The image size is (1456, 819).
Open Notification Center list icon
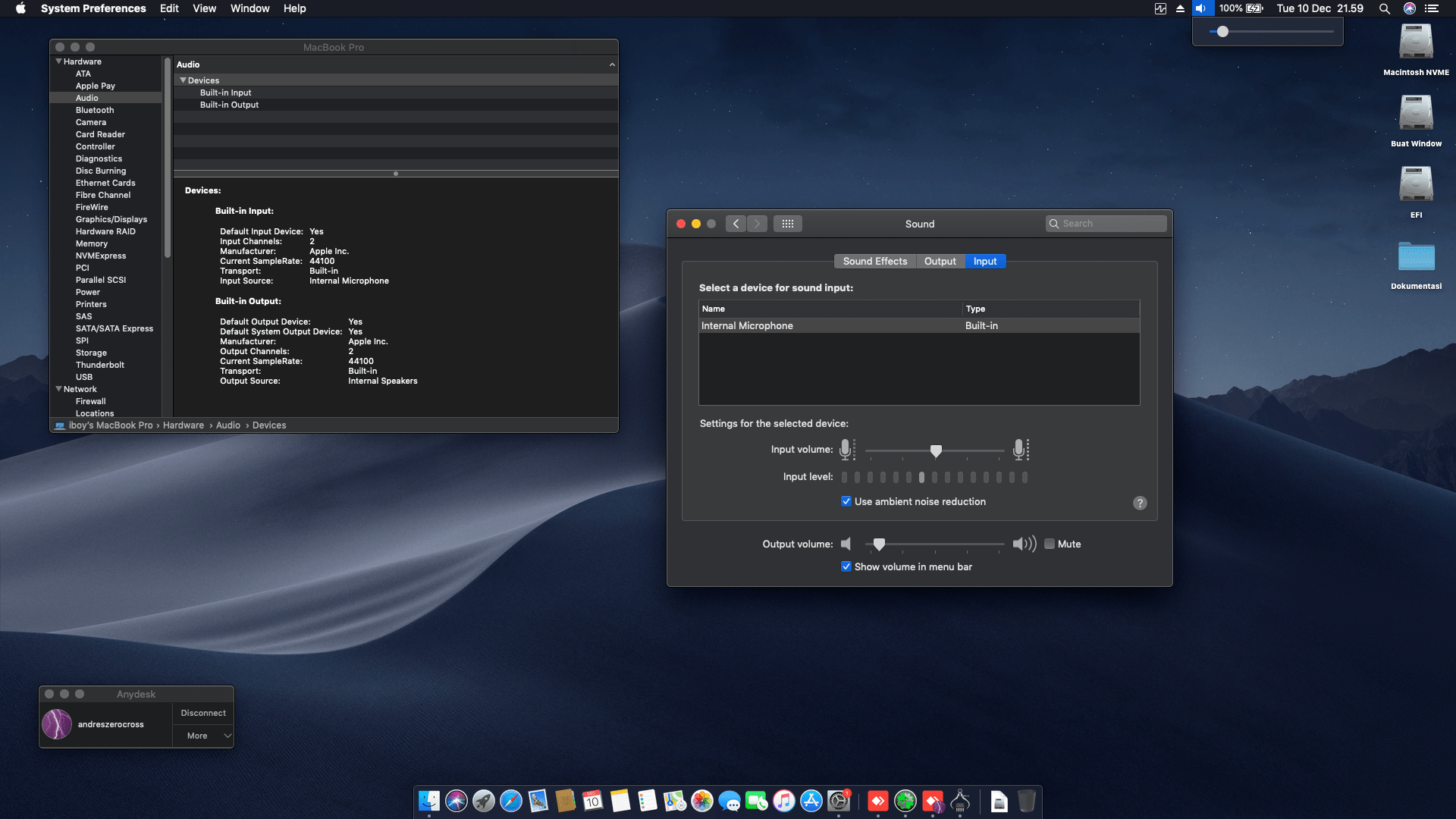tap(1432, 8)
